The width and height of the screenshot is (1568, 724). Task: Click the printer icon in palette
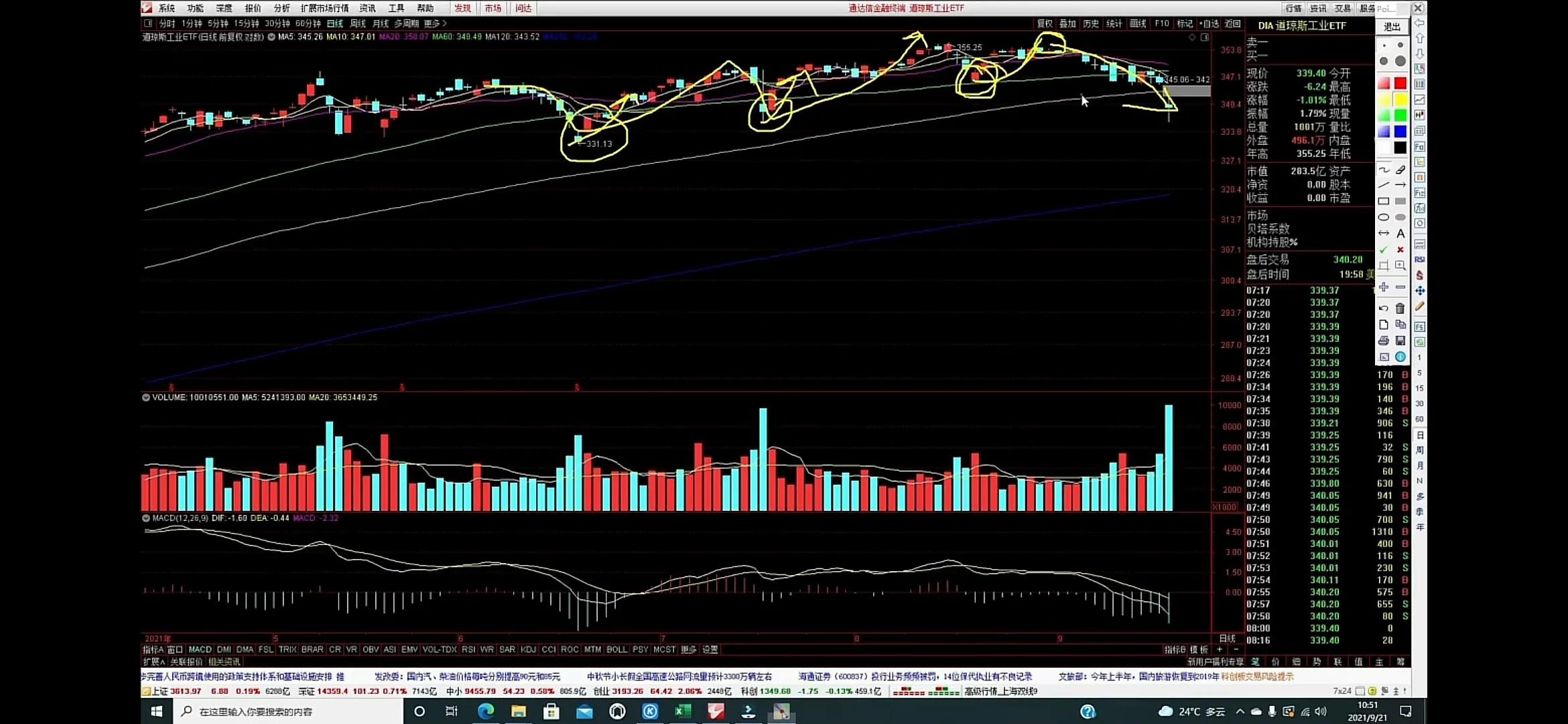pyautogui.click(x=1384, y=341)
